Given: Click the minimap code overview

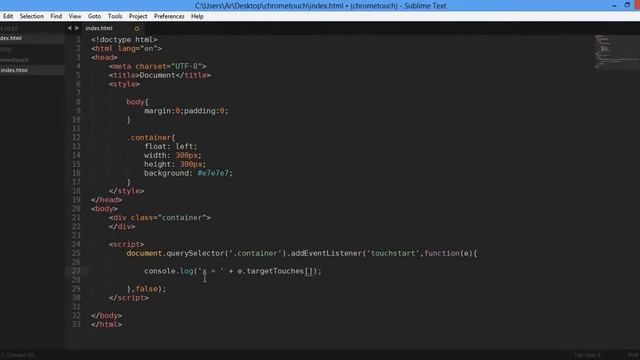Looking at the screenshot, I should click(x=616, y=51).
